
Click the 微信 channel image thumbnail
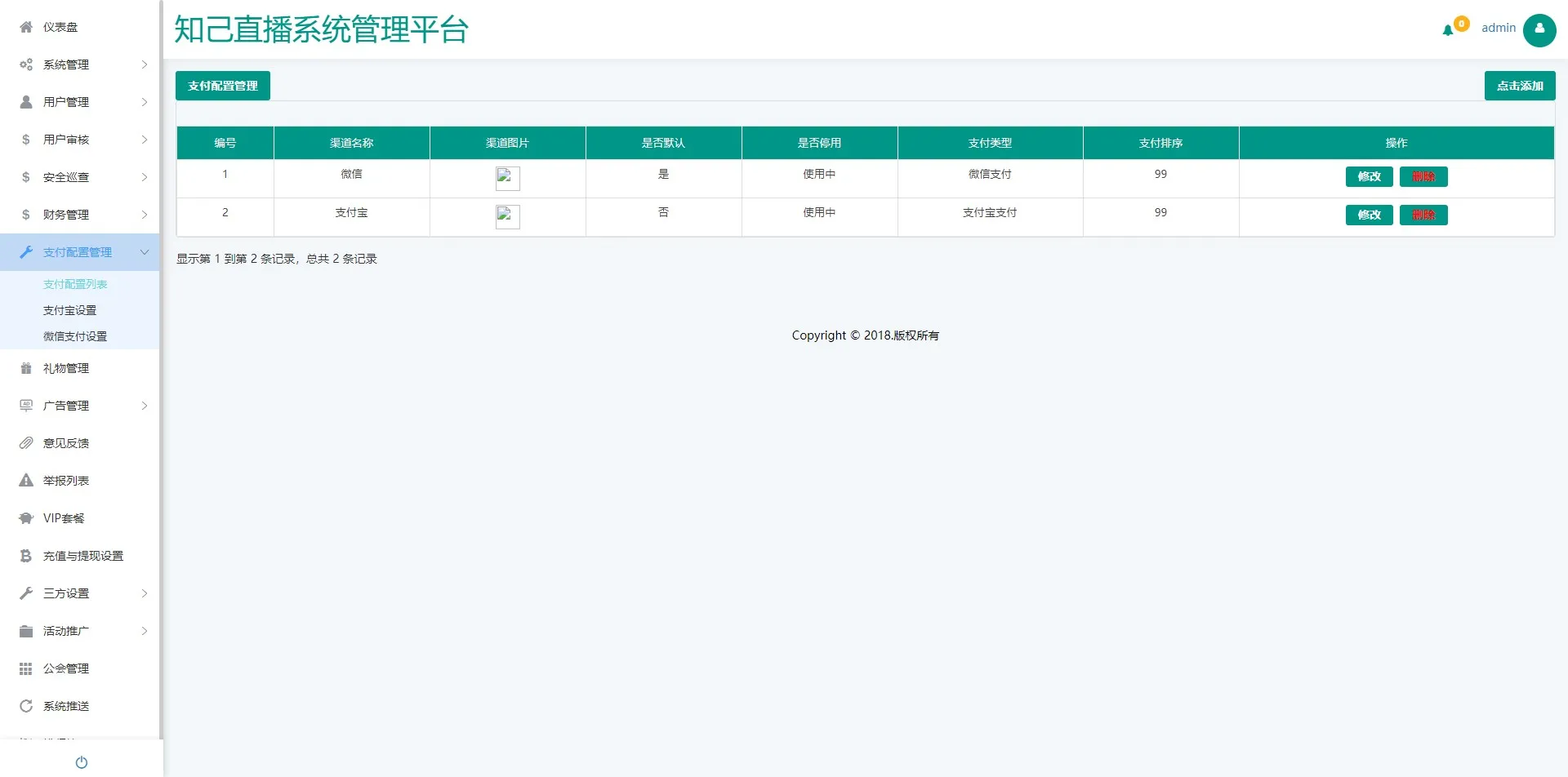507,178
